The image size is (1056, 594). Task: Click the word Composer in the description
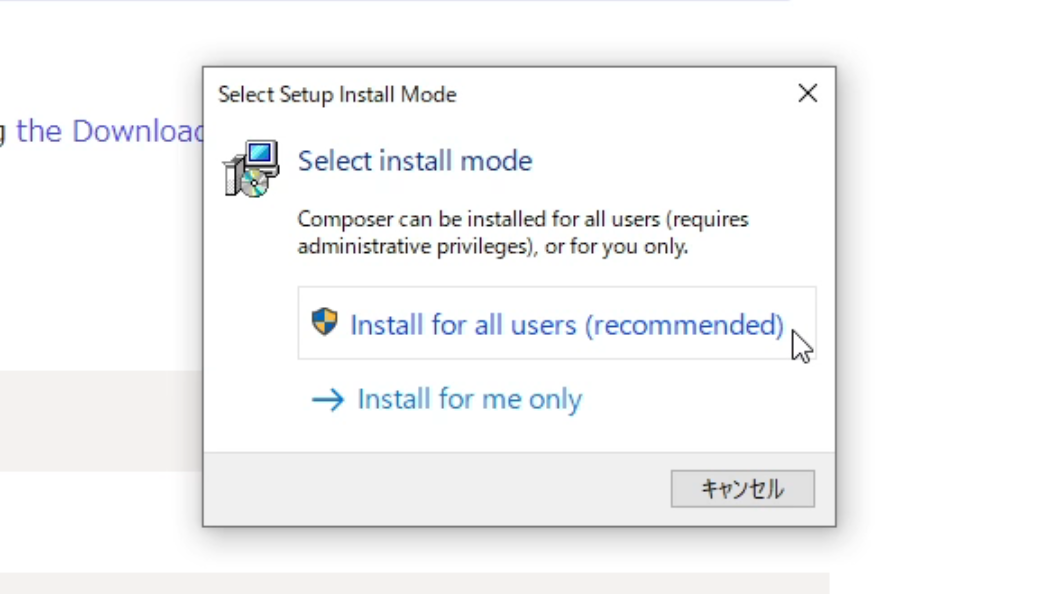click(x=345, y=220)
